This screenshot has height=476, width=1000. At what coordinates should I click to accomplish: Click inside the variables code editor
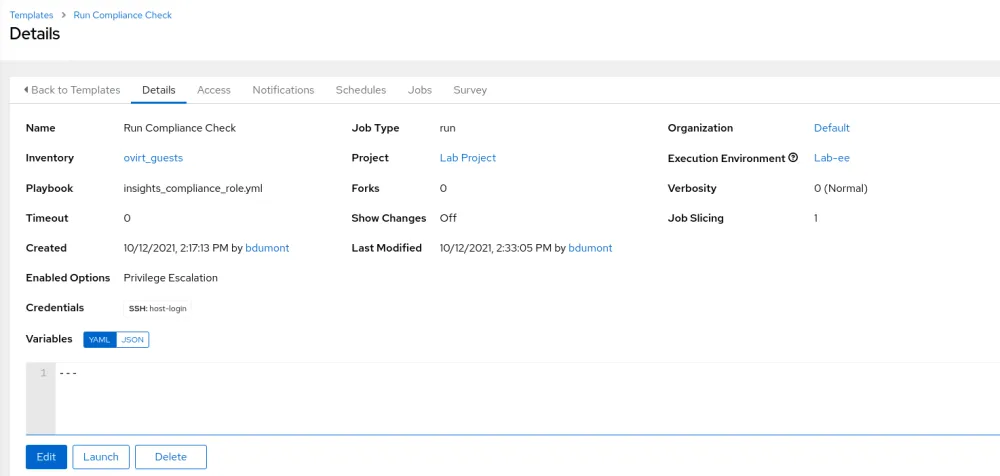[x=500, y=398]
